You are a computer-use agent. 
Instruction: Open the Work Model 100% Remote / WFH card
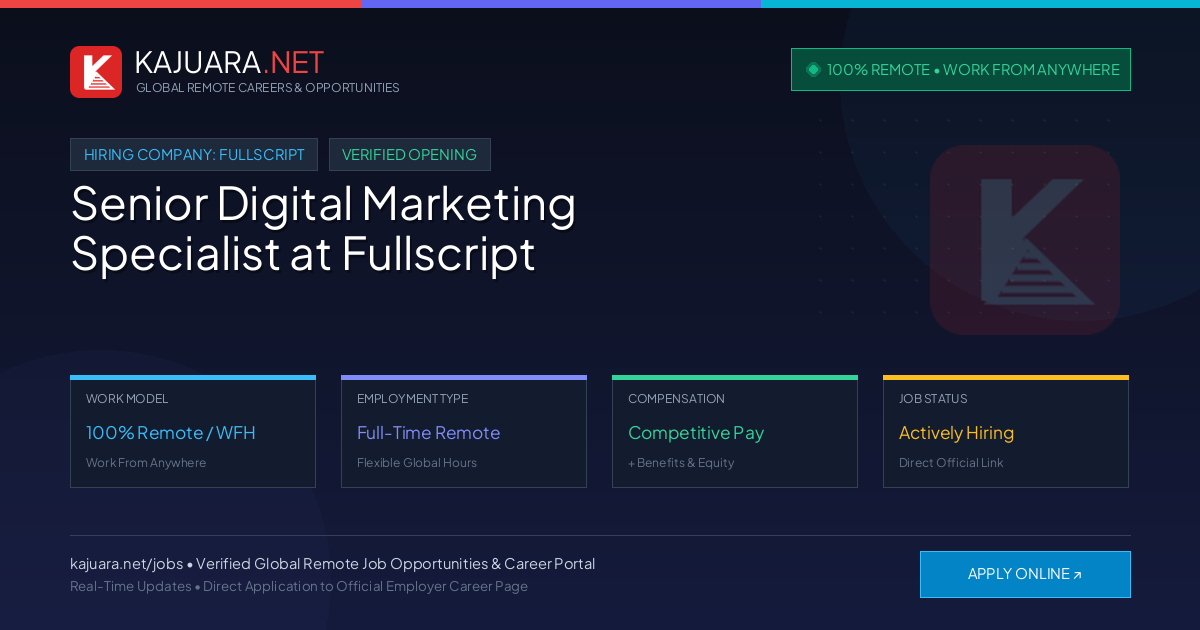193,432
